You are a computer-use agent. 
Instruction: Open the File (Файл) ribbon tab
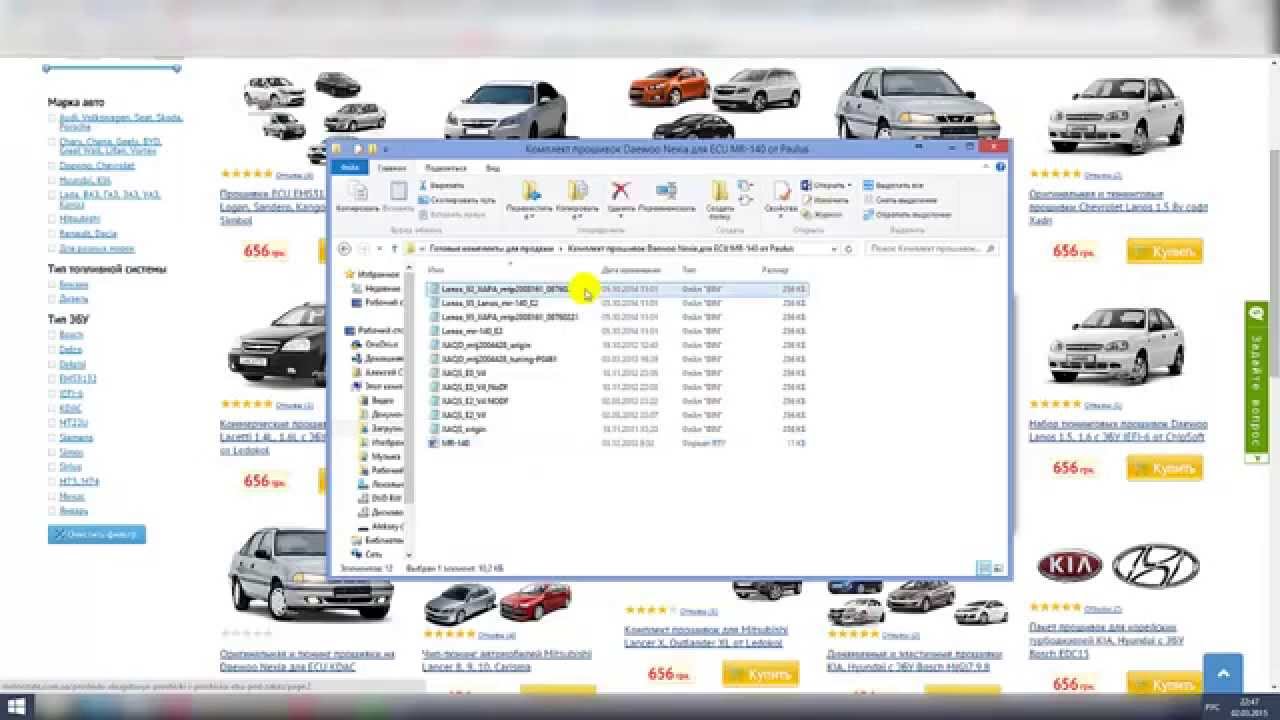(350, 167)
